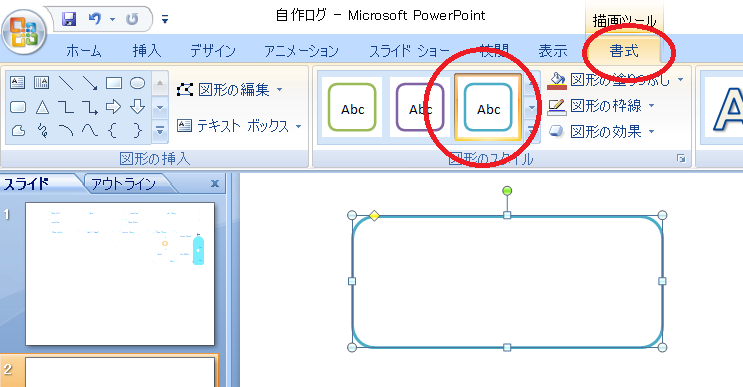
Task: Apply the green outline Abc shape style
Action: click(352, 107)
